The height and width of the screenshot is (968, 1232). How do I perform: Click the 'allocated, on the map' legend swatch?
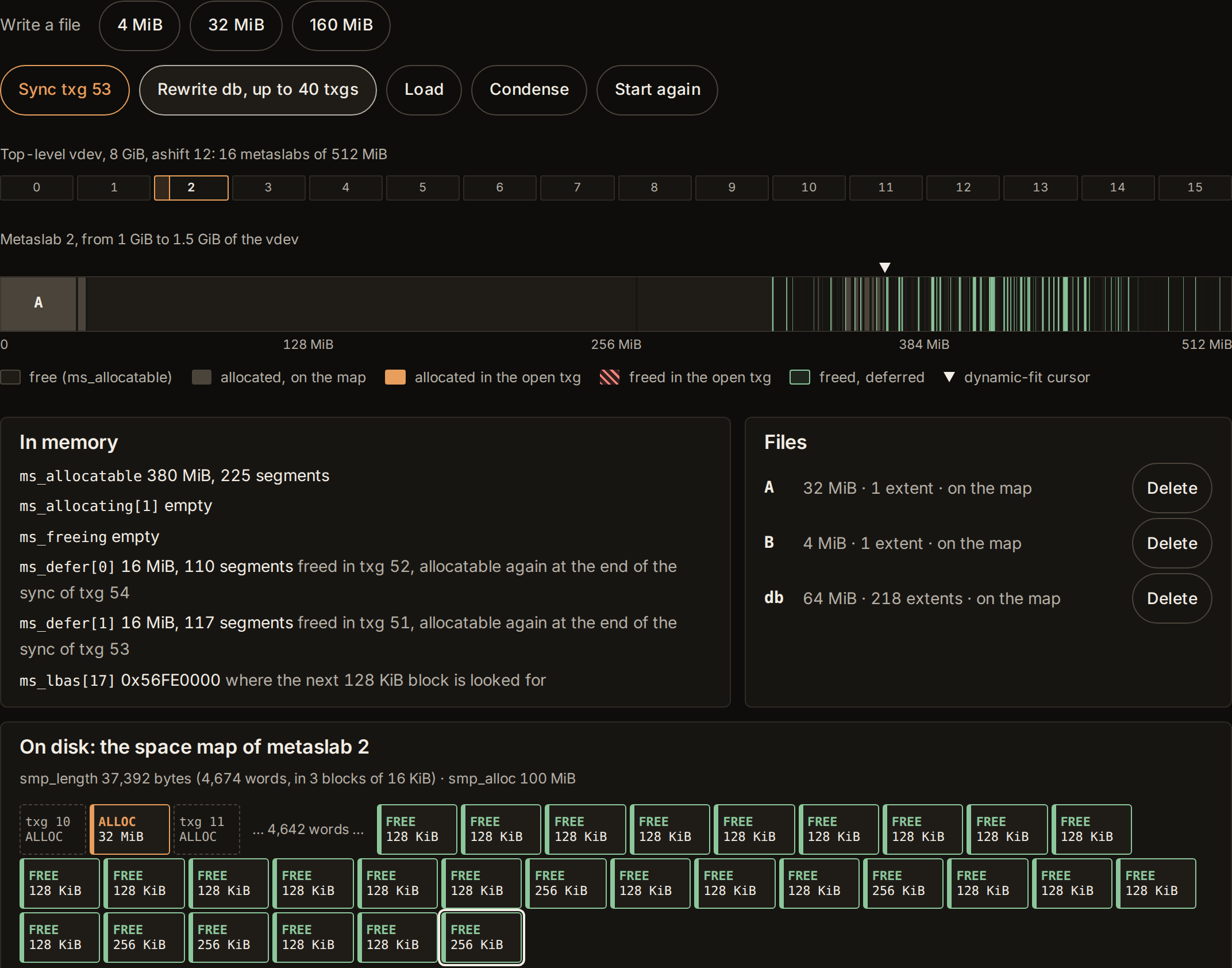pyautogui.click(x=201, y=377)
